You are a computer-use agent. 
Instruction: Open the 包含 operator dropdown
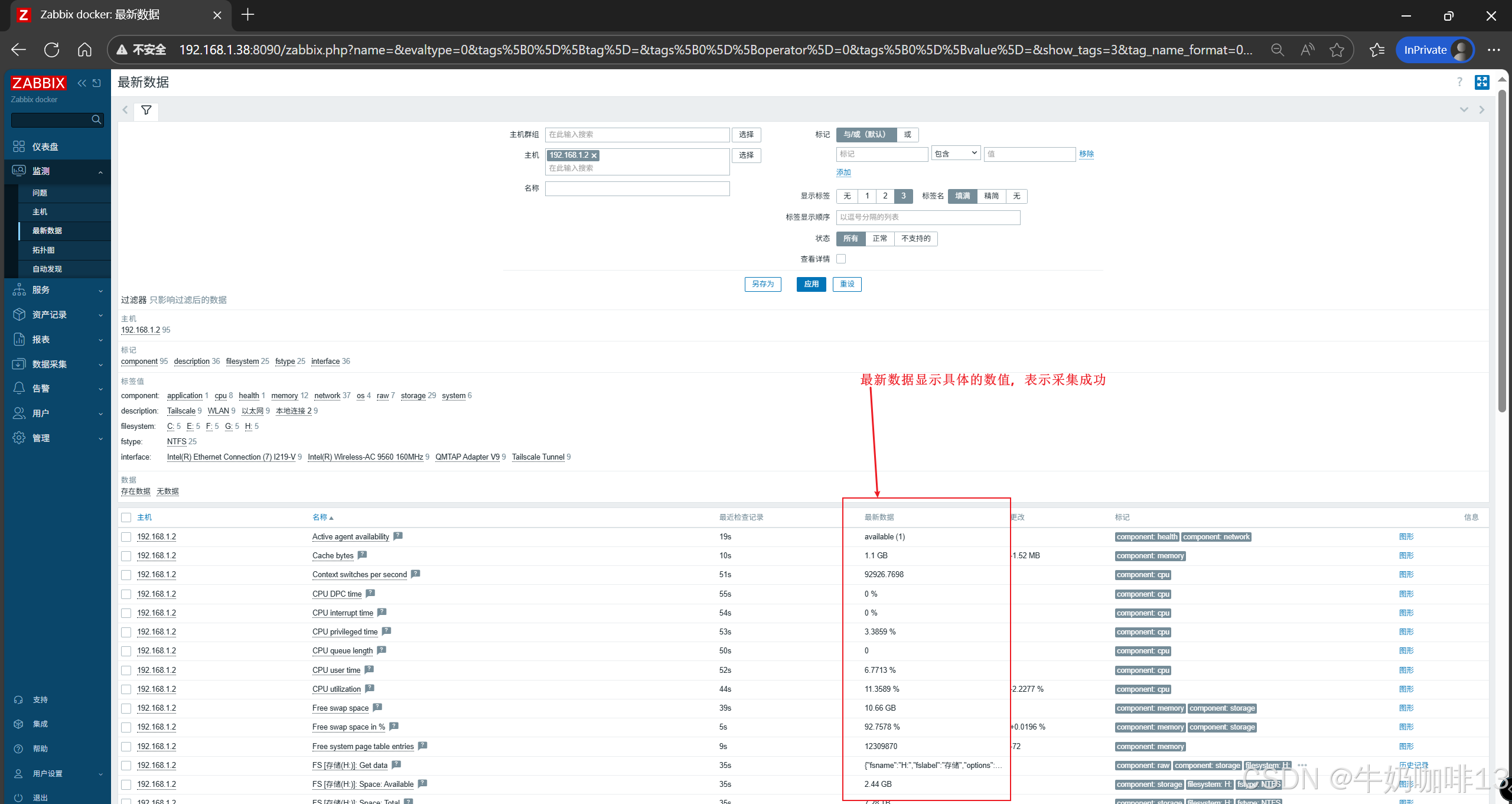pos(956,154)
